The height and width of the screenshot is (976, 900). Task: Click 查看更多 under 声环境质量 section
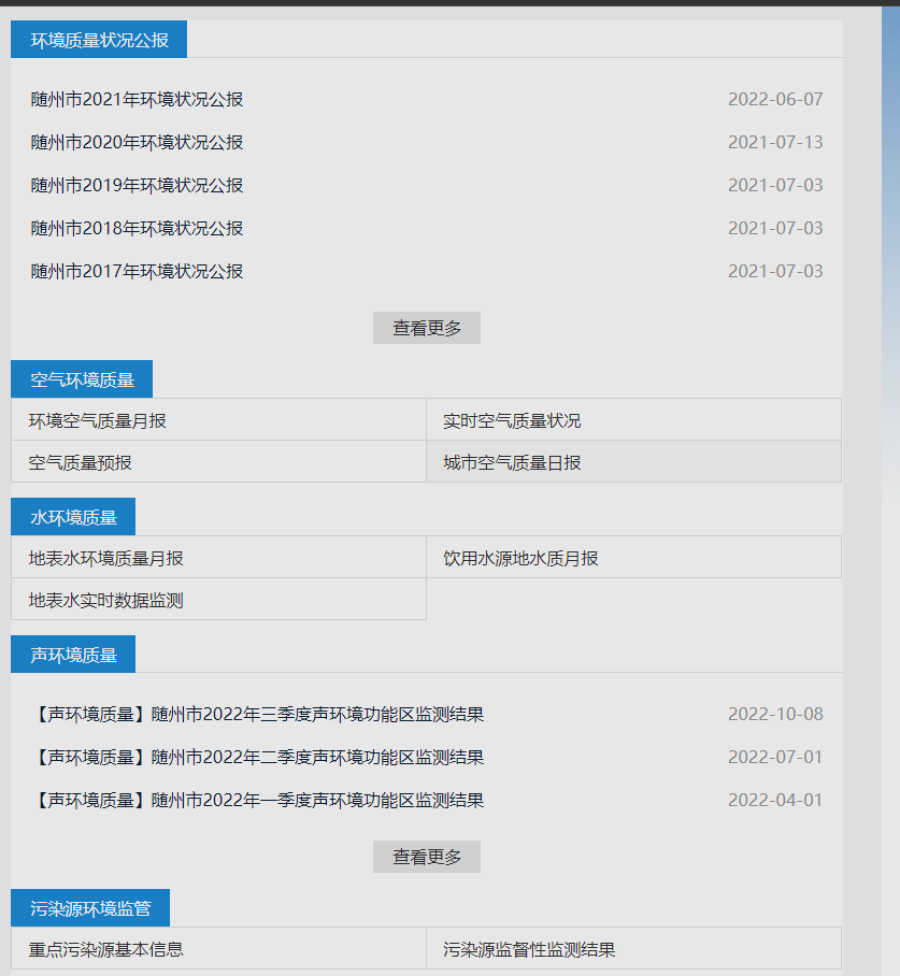click(x=426, y=856)
